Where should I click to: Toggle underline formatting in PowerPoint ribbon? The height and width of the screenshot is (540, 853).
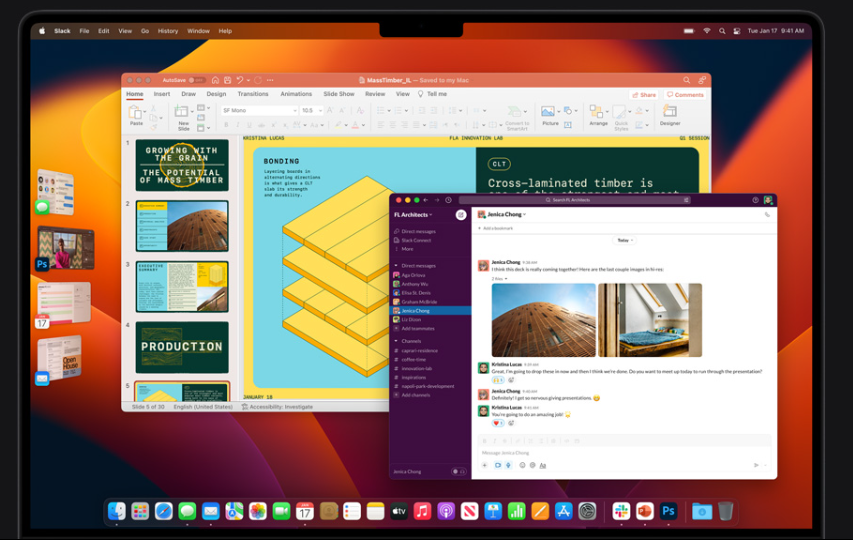pyautogui.click(x=249, y=125)
